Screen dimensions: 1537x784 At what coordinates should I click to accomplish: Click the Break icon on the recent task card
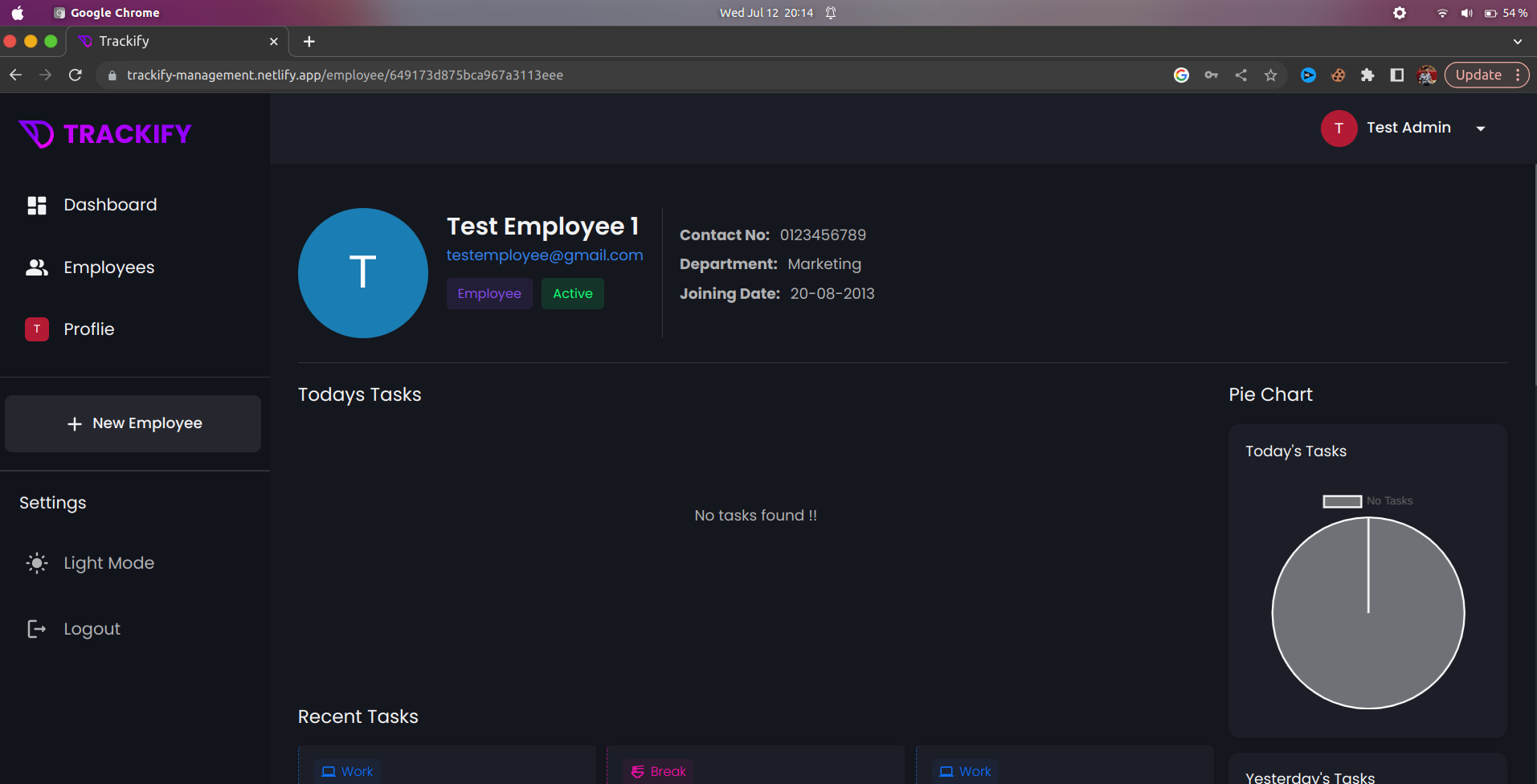[x=638, y=771]
